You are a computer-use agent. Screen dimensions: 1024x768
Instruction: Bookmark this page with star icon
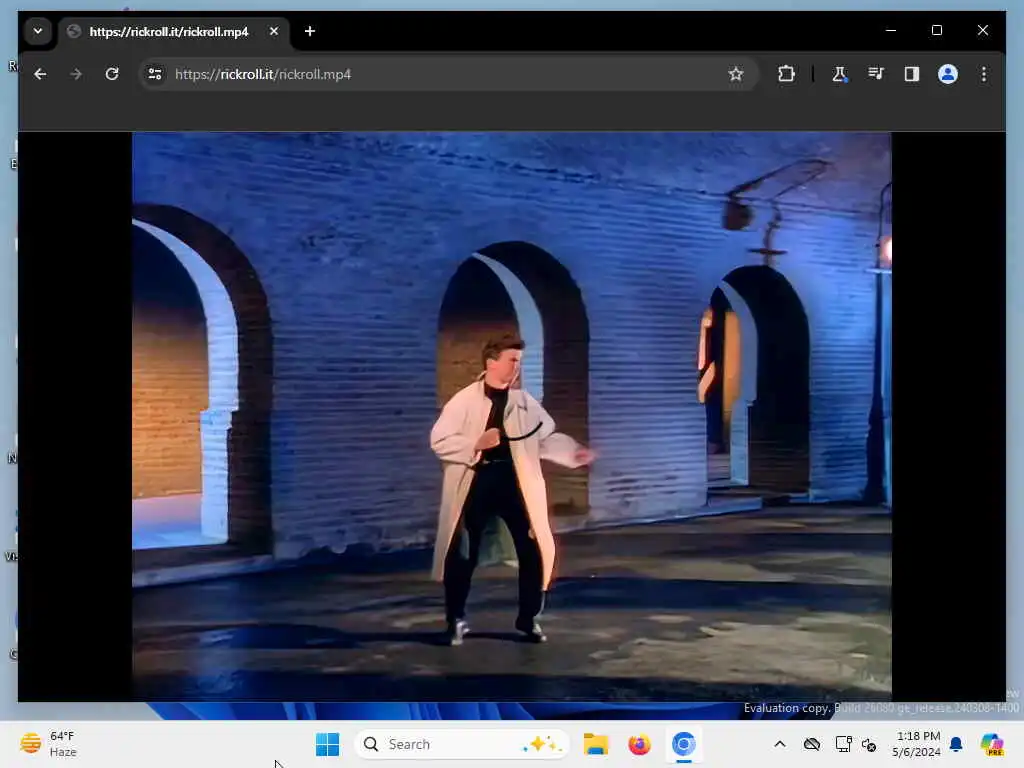pos(736,74)
